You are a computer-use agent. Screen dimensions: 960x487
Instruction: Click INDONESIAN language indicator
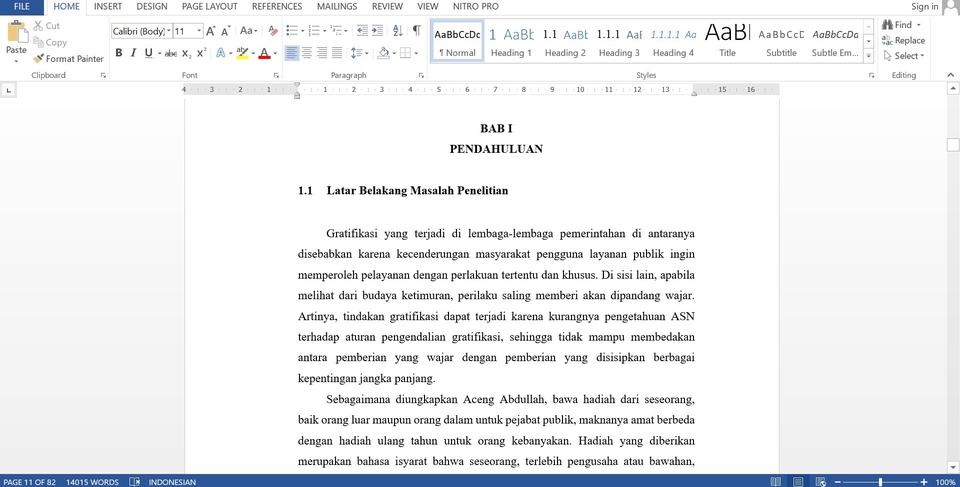[172, 482]
